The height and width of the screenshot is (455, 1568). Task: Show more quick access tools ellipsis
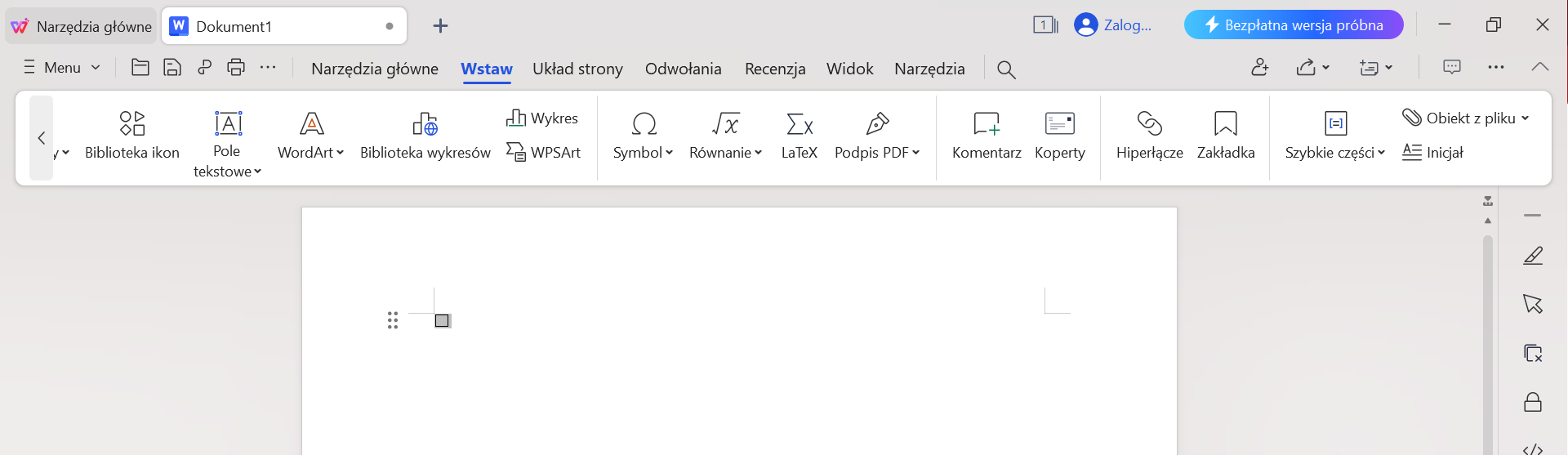268,68
